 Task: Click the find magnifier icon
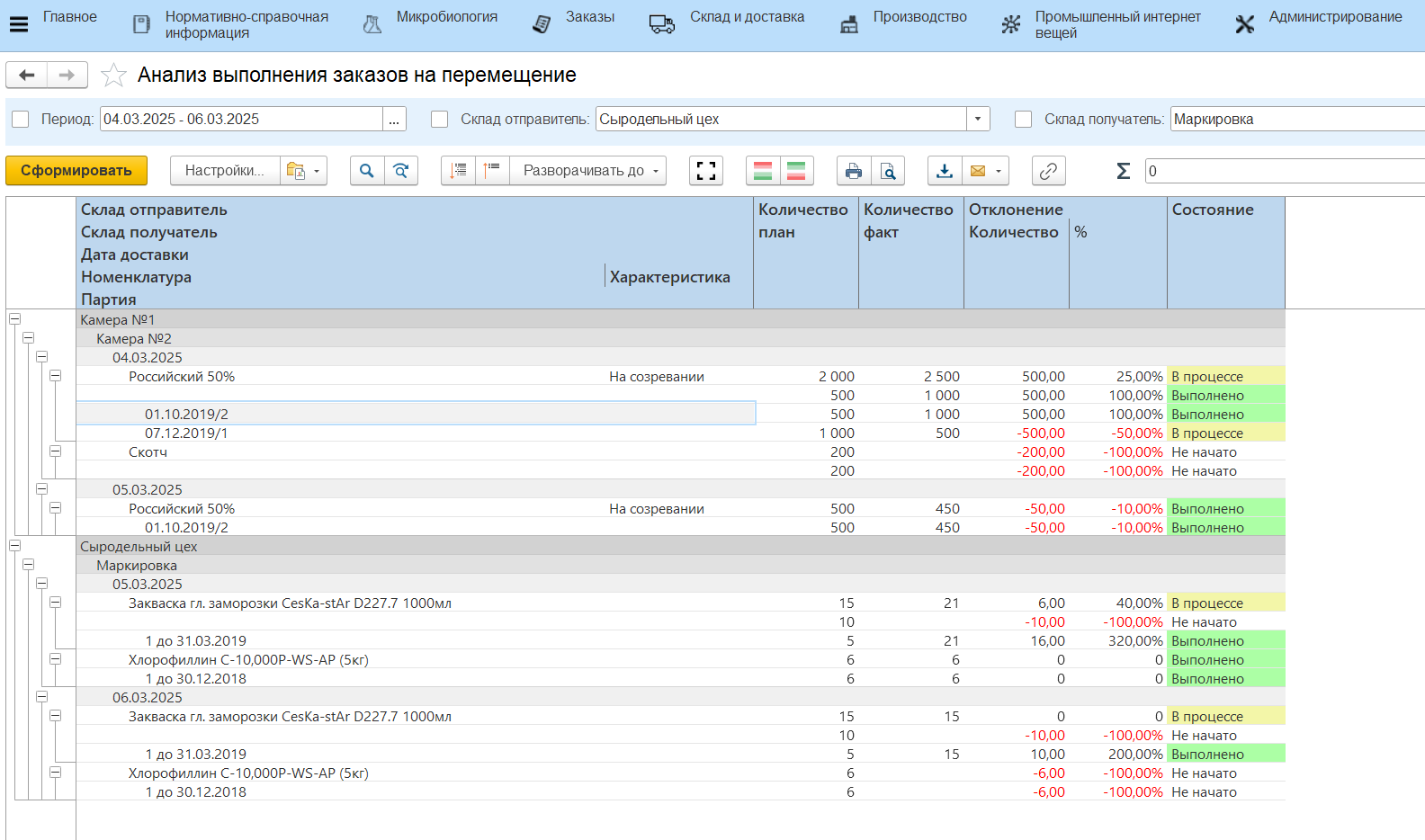[x=367, y=171]
